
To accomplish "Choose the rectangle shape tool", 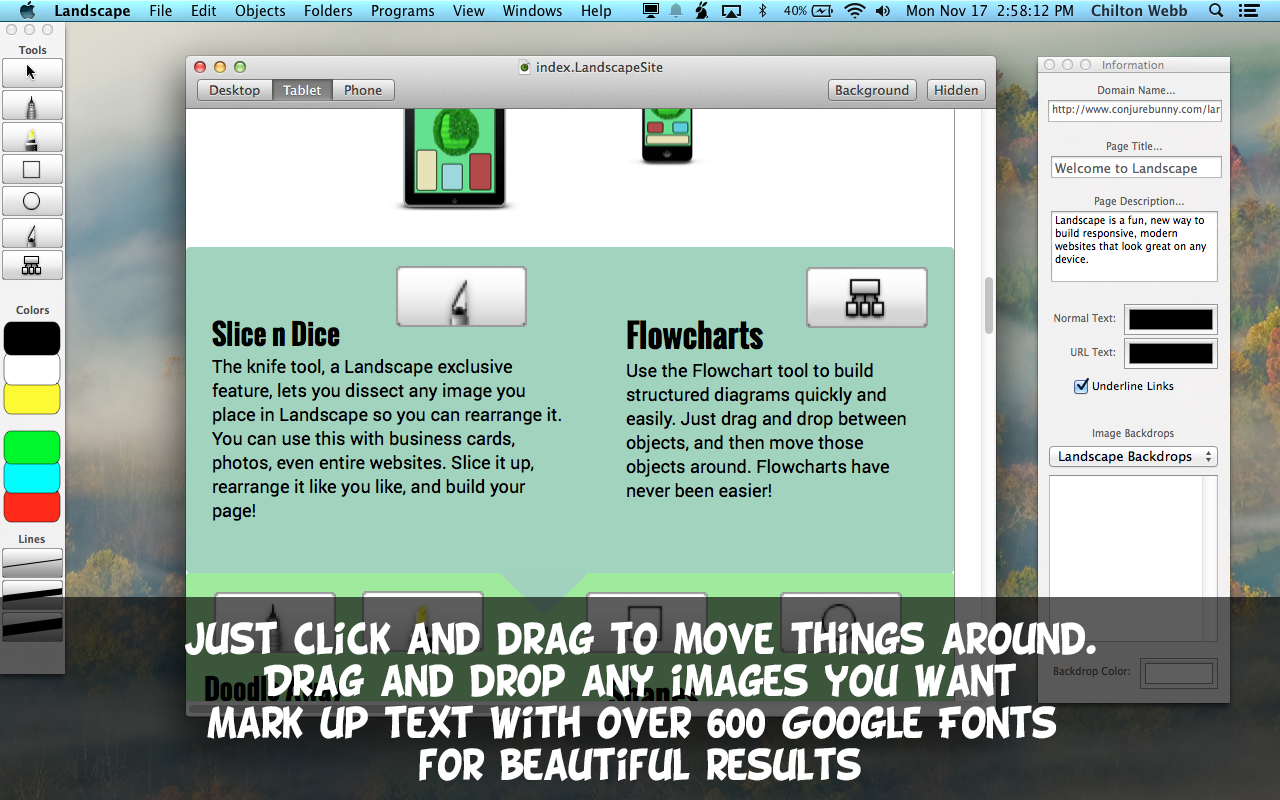I will [32, 169].
